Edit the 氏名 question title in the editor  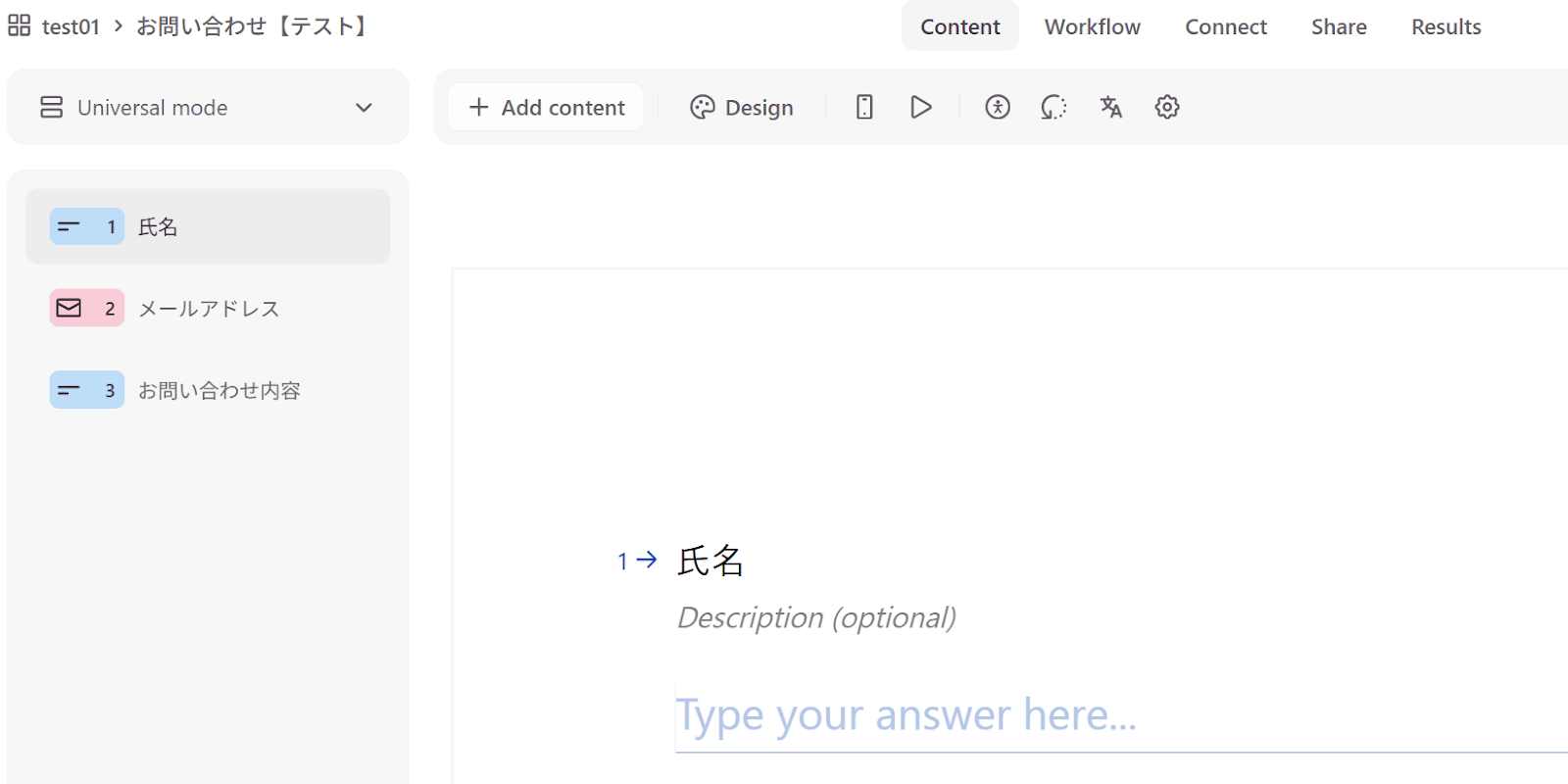coord(711,561)
